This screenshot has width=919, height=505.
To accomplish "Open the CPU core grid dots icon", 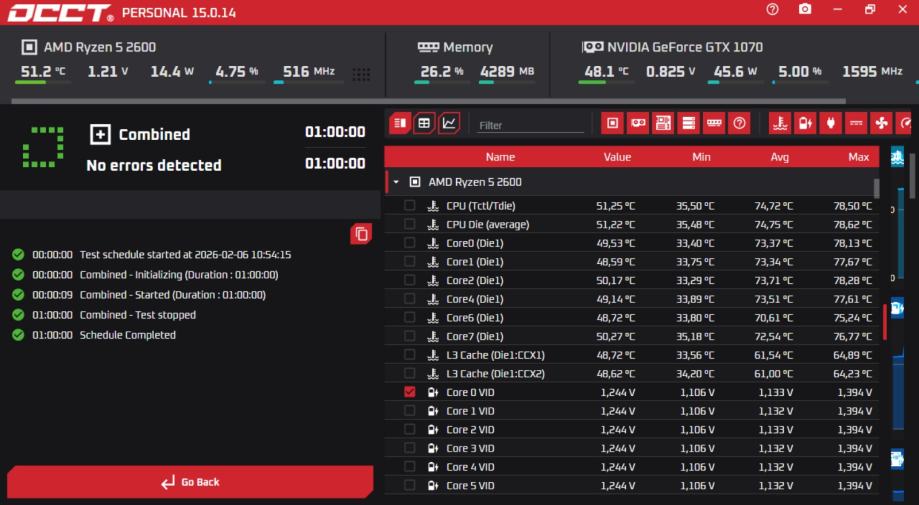I will tap(361, 74).
